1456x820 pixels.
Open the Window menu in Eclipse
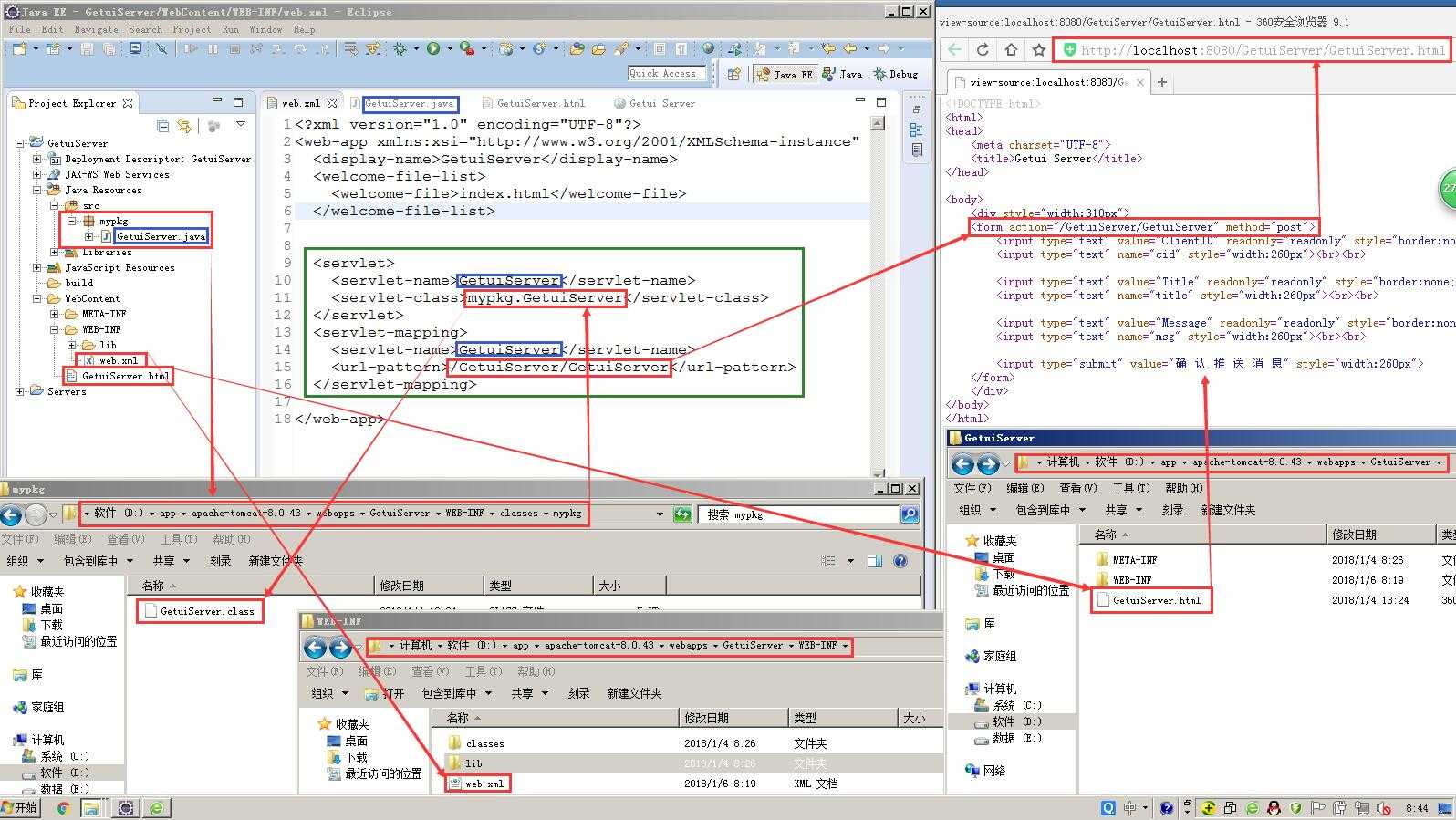(x=265, y=29)
